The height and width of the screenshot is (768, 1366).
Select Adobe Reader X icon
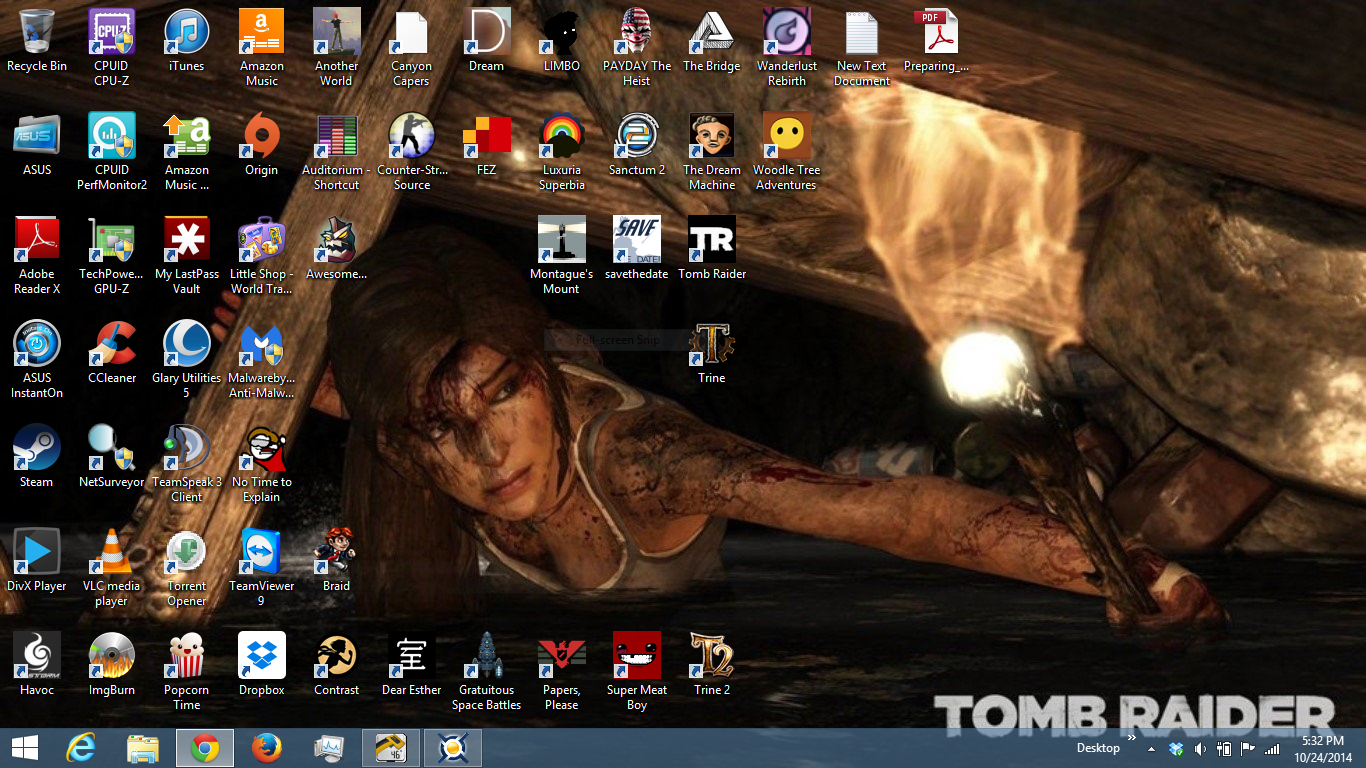(x=37, y=240)
